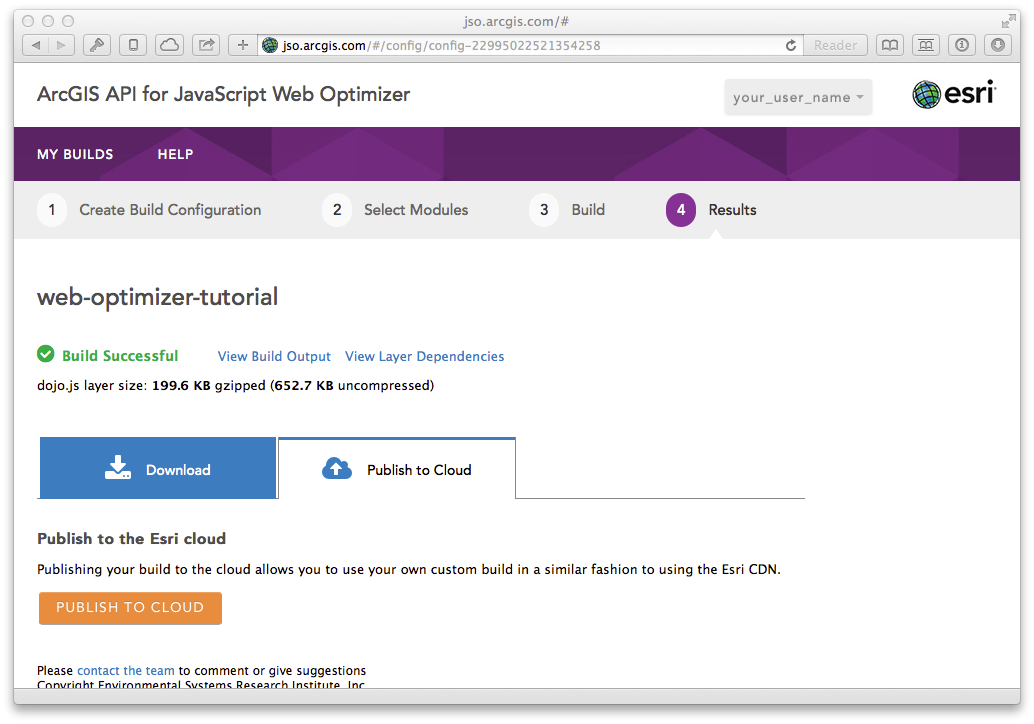This screenshot has height=724, width=1034.
Task: Switch to the Download tab
Action: click(158, 468)
